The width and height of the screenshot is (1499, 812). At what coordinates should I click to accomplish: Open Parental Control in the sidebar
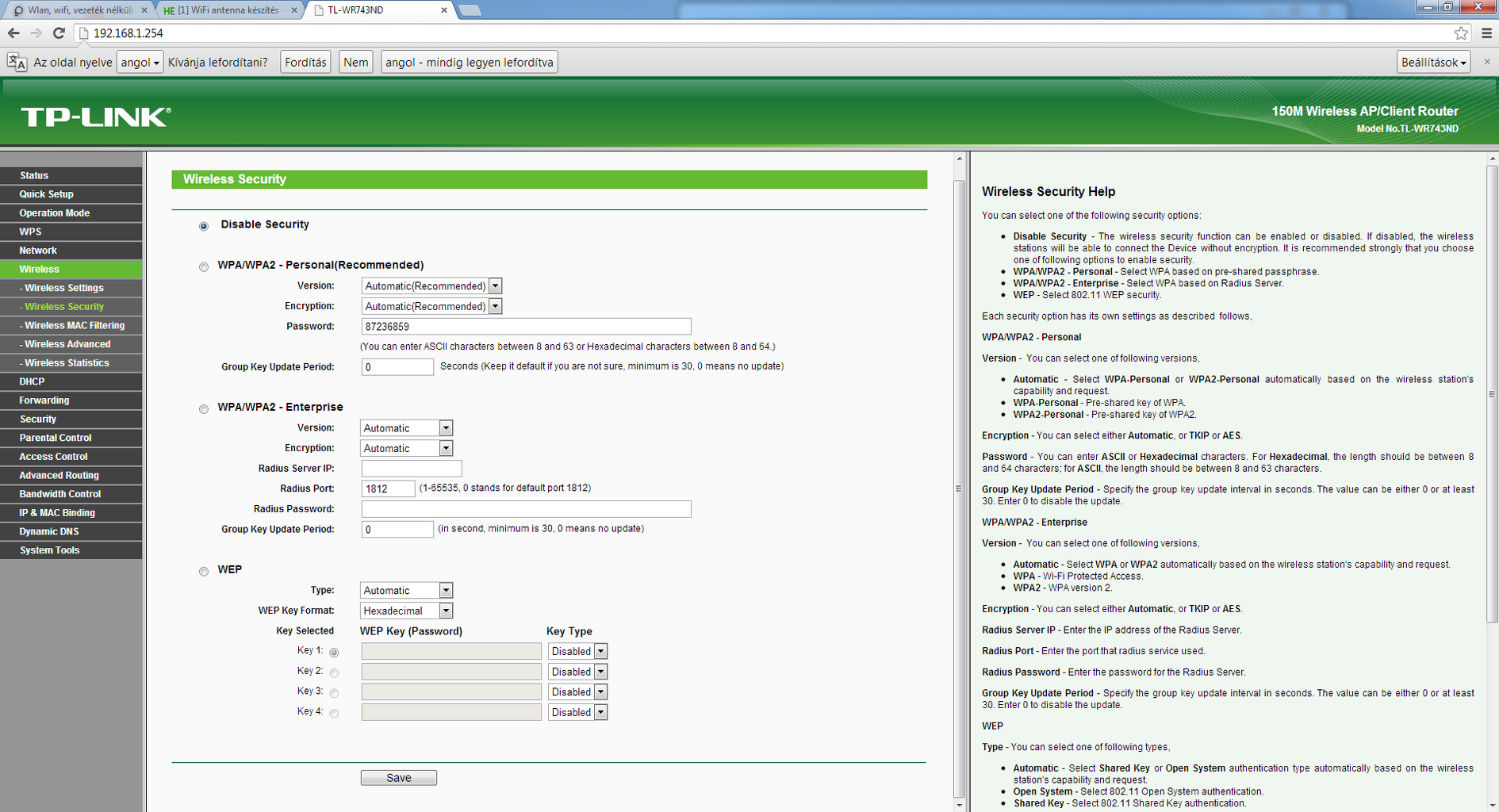71,438
